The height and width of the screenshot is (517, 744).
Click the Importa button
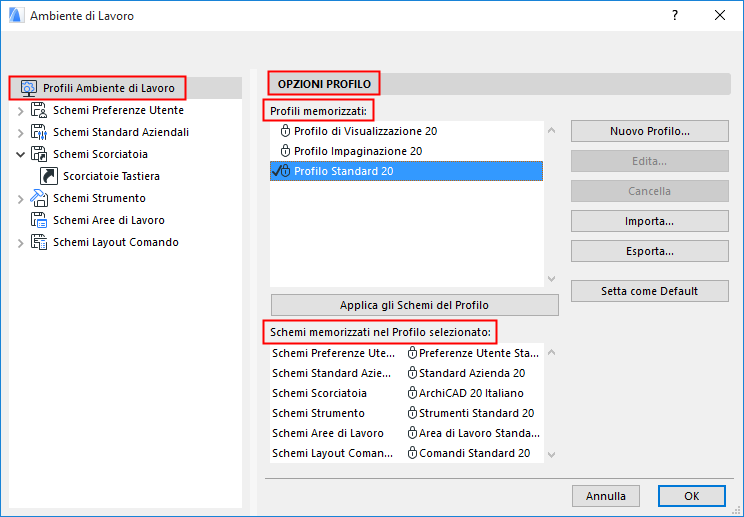tap(649, 221)
